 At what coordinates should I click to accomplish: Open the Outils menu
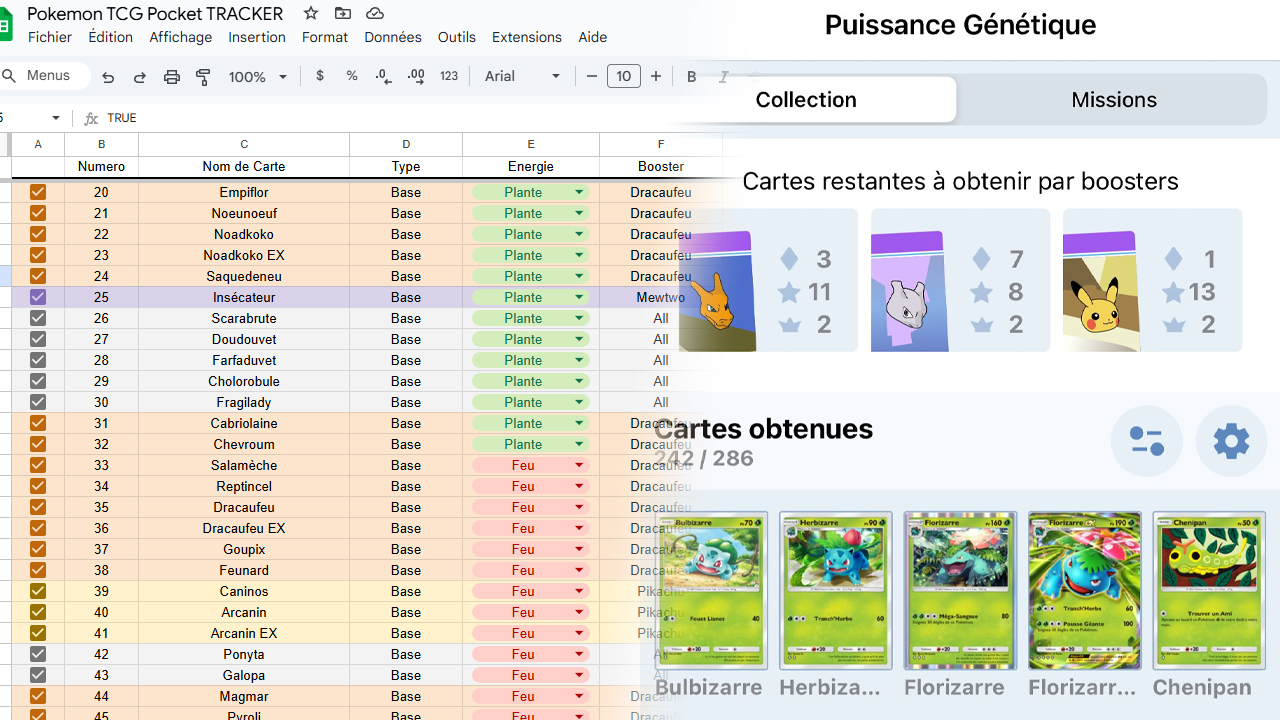pyautogui.click(x=457, y=37)
